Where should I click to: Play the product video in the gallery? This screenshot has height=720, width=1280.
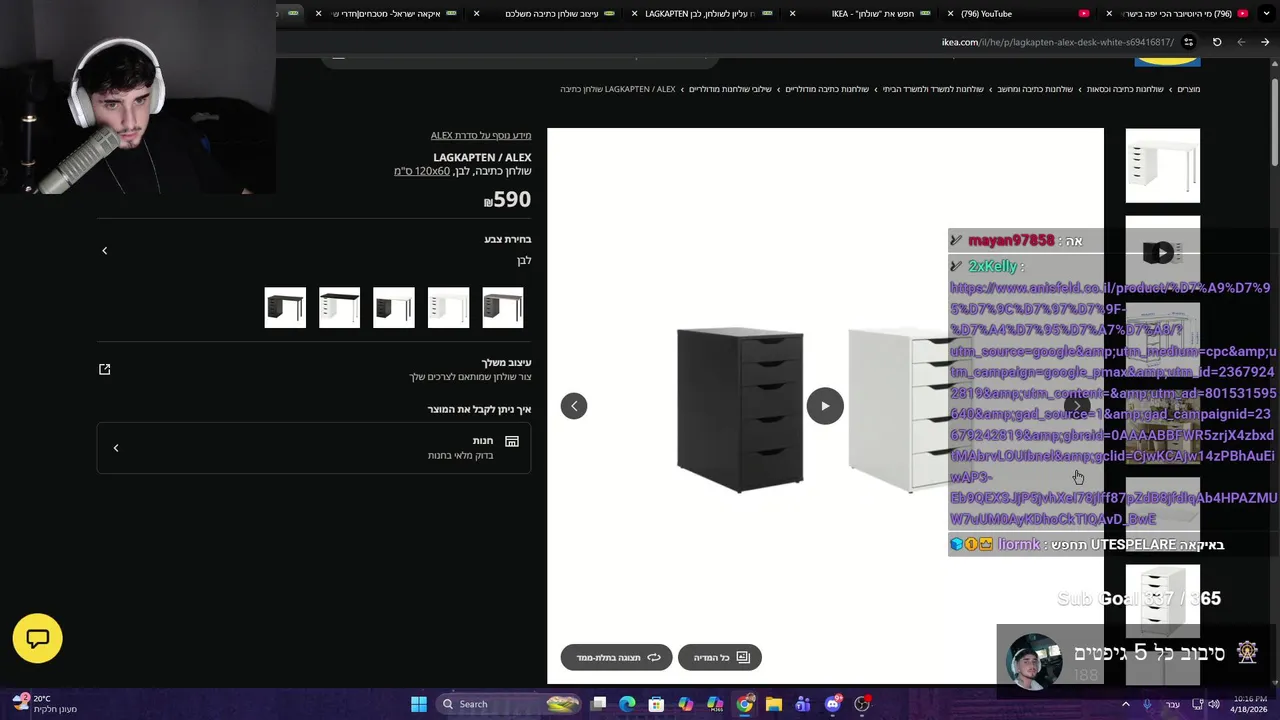click(825, 406)
